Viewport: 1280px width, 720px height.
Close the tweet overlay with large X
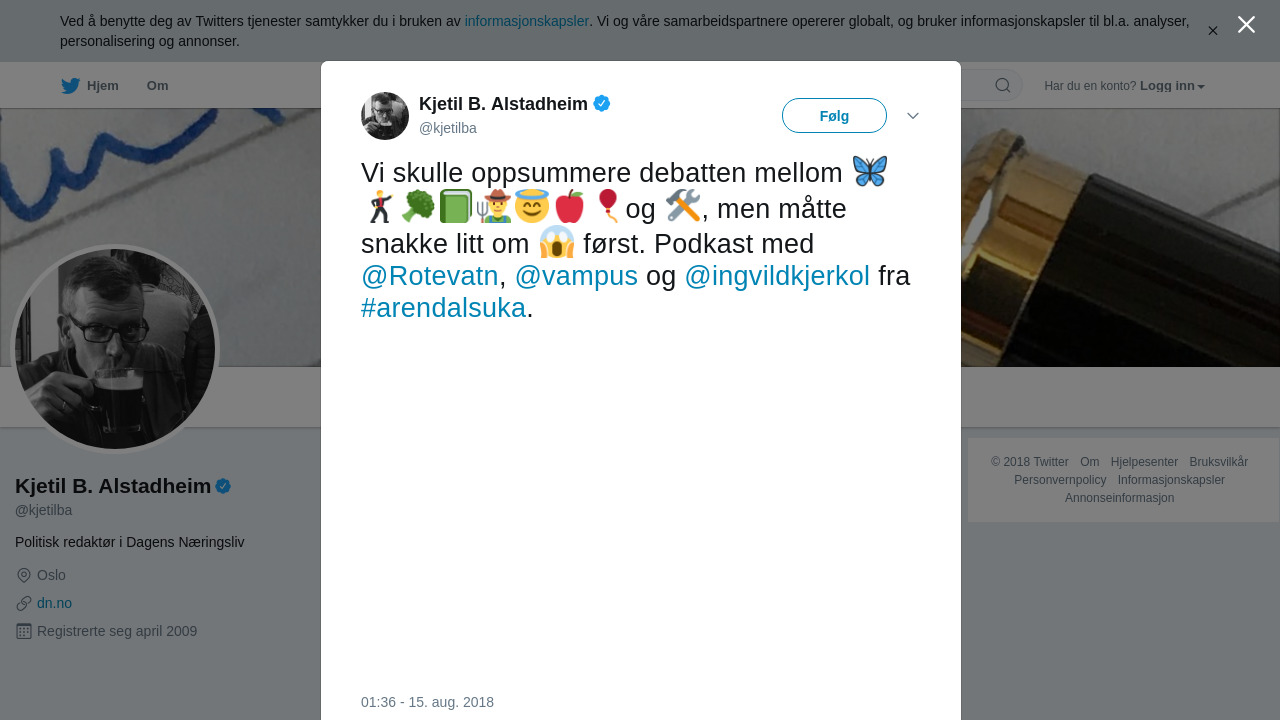1246,25
